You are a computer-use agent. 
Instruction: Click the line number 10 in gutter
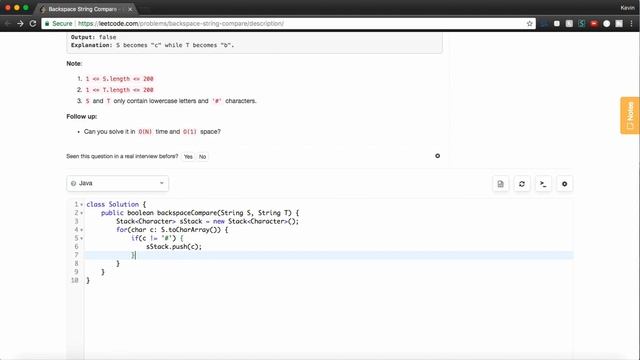pyautogui.click(x=75, y=280)
